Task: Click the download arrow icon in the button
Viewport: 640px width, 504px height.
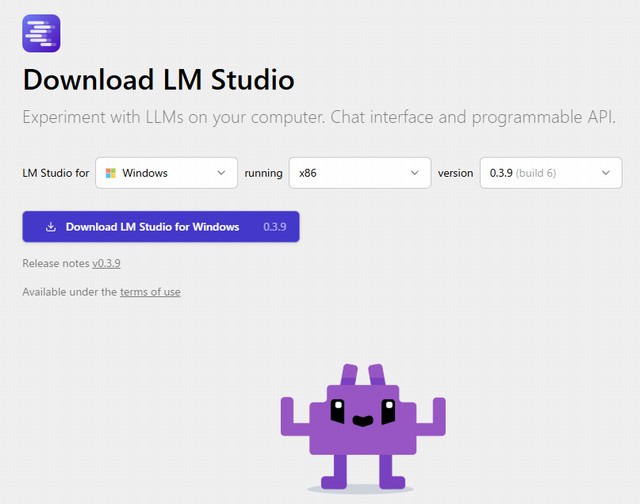Action: (x=51, y=226)
